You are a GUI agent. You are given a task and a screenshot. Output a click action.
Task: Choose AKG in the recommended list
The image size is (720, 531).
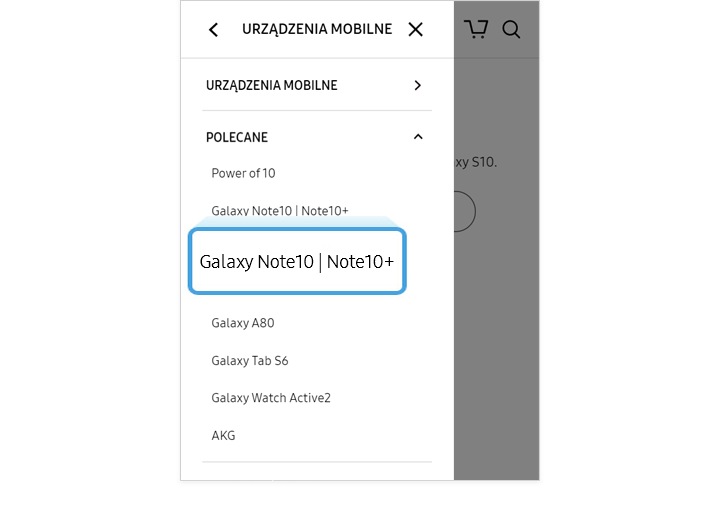pos(223,435)
